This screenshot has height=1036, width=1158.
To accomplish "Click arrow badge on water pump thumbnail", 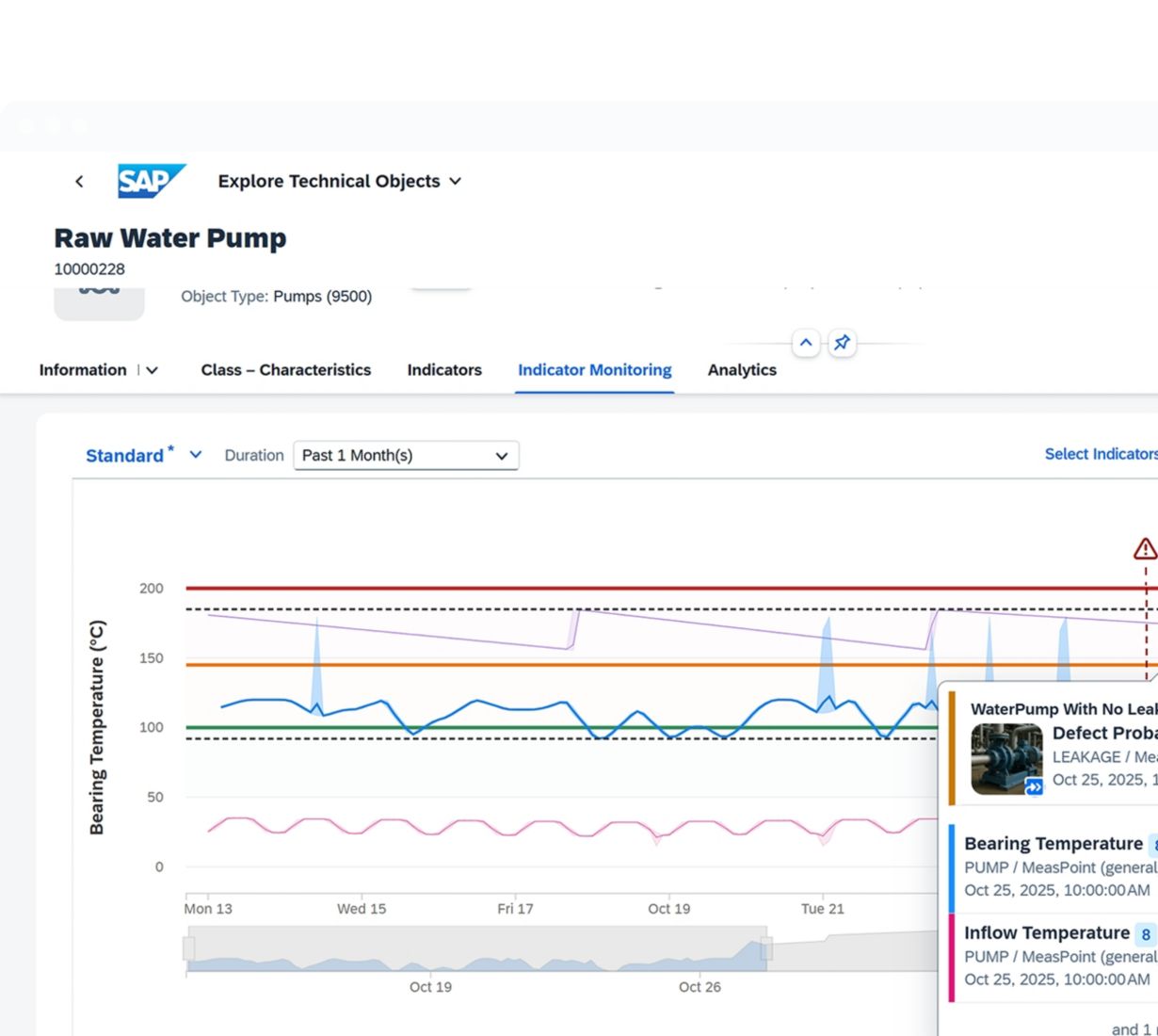I will click(x=1034, y=787).
